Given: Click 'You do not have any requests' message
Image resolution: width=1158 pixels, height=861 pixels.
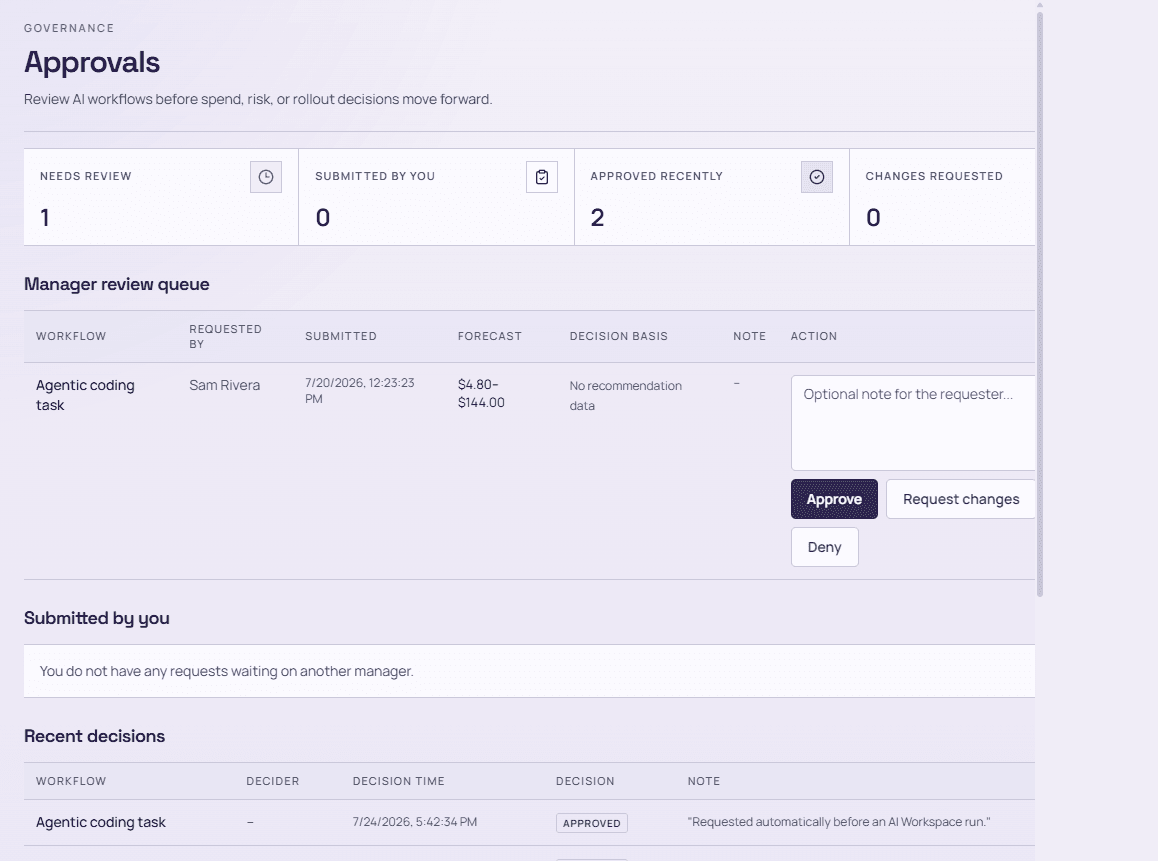Looking at the screenshot, I should point(227,671).
